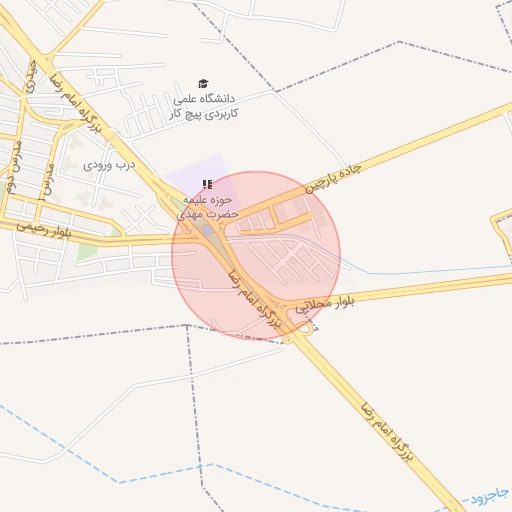Image resolution: width=512 pixels, height=512 pixels.
Task: Click the purple seminary grounds area
Action: [x=200, y=173]
